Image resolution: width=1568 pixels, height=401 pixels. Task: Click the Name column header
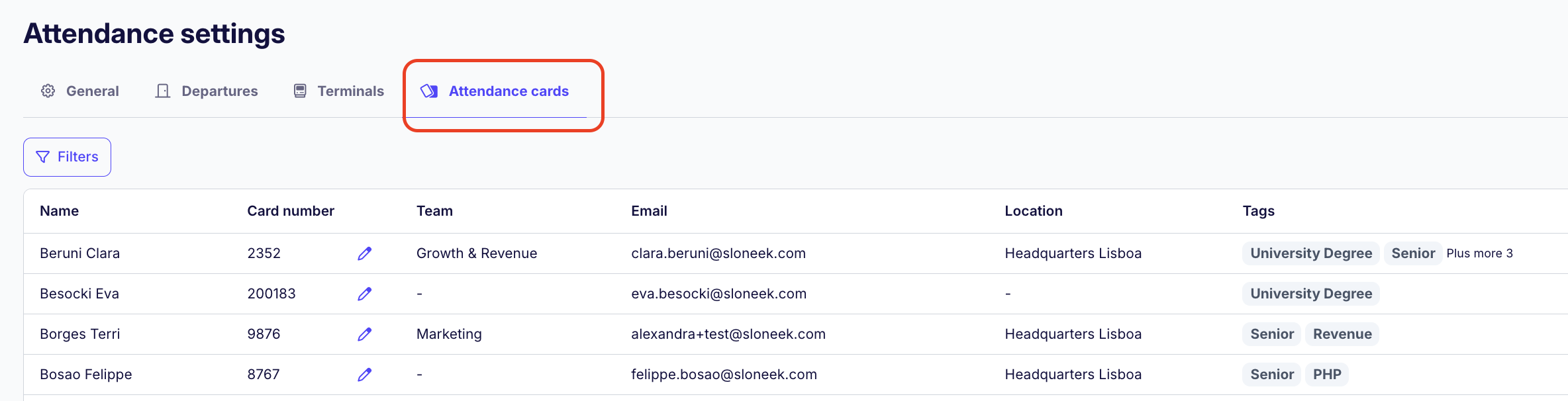point(60,211)
